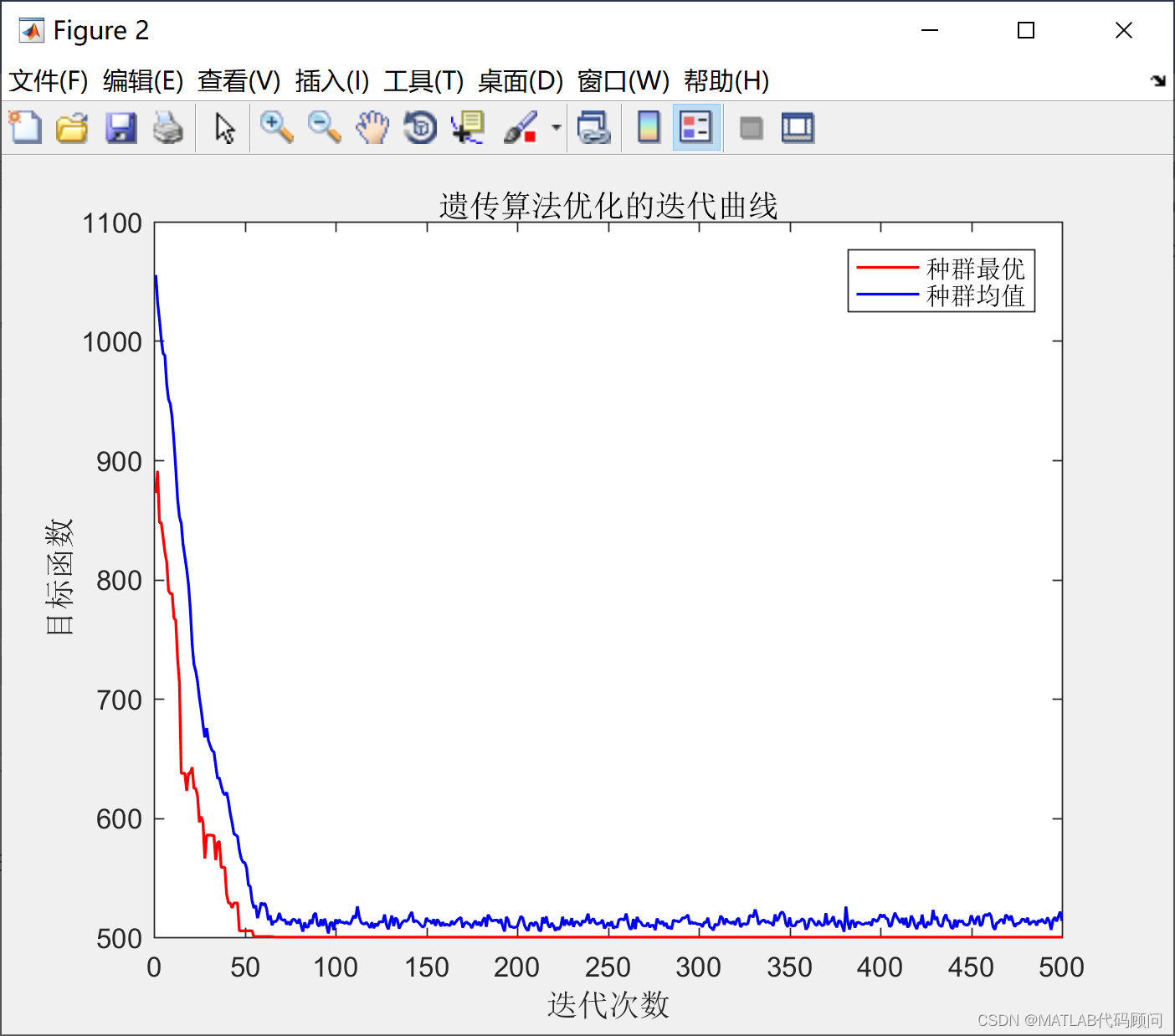Viewport: 1175px width, 1036px height.
Task: Click the blue line sample in the legend
Action: click(x=888, y=295)
